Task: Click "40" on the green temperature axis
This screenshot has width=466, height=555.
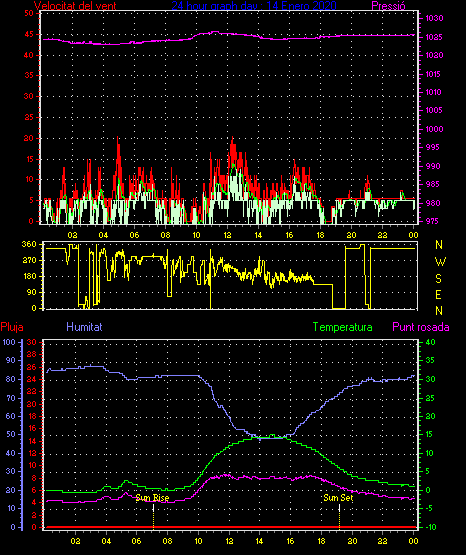Action: [x=431, y=342]
